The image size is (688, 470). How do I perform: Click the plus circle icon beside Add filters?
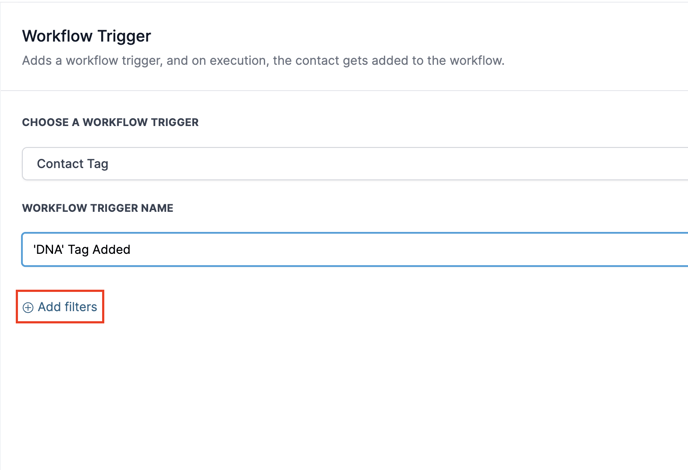(x=28, y=308)
